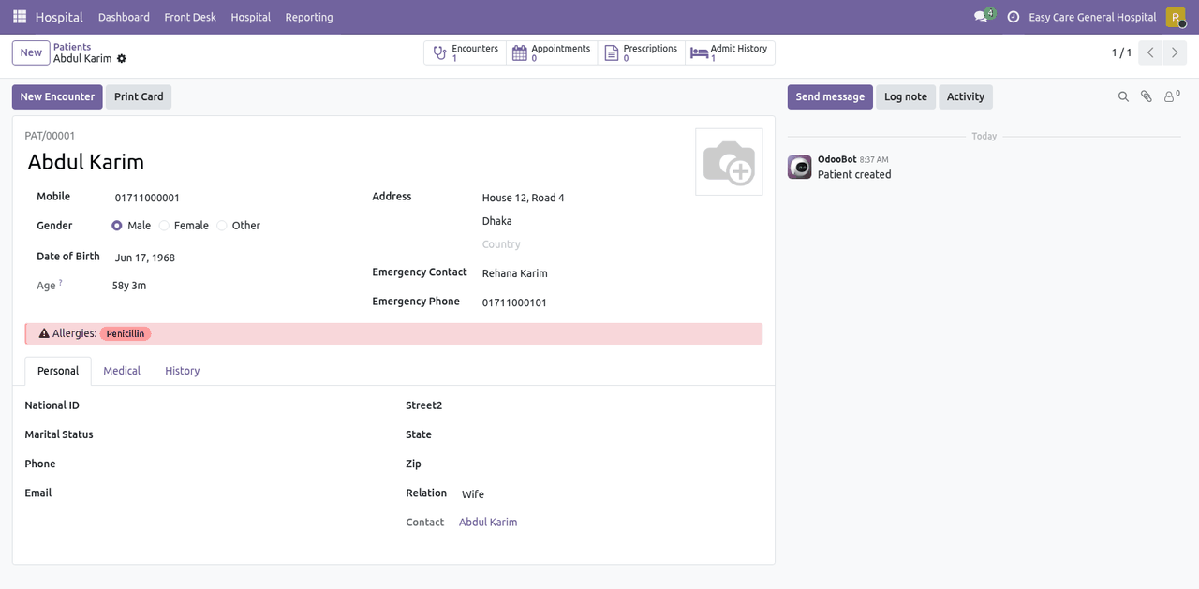Edit the Mobile number field
Viewport: 1199px width, 589px height.
[229, 197]
